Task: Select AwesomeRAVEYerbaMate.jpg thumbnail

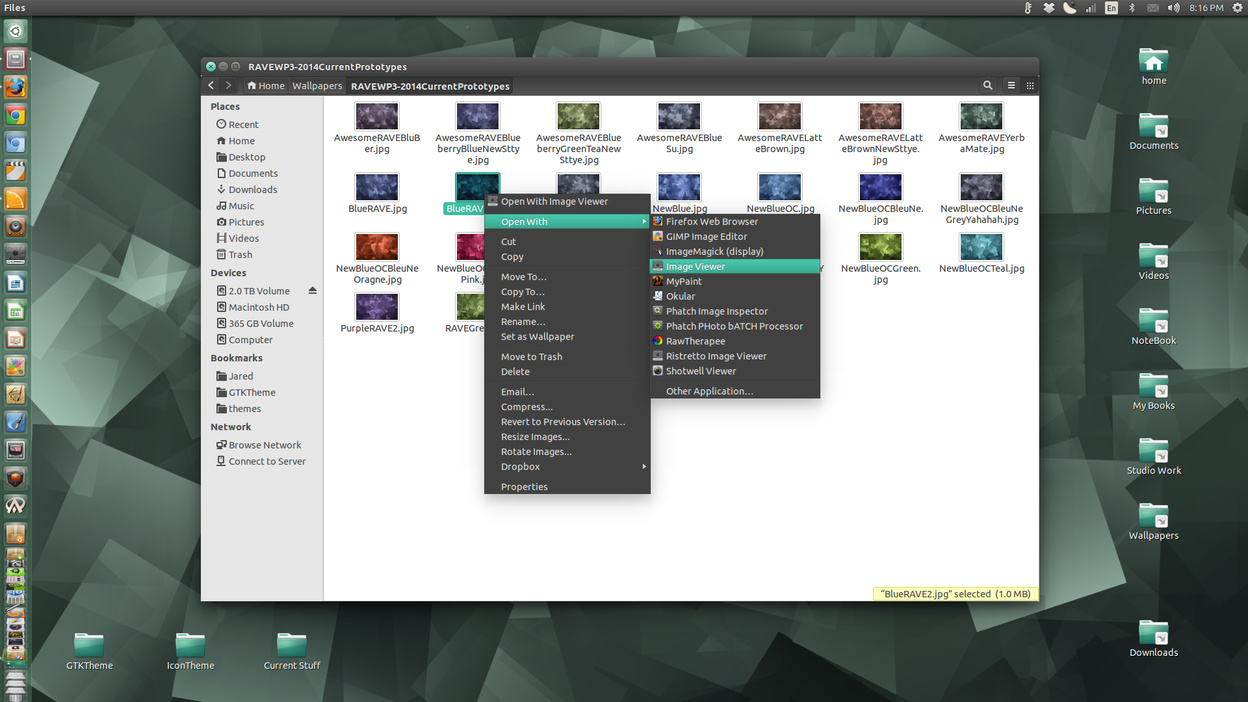Action: pos(981,116)
